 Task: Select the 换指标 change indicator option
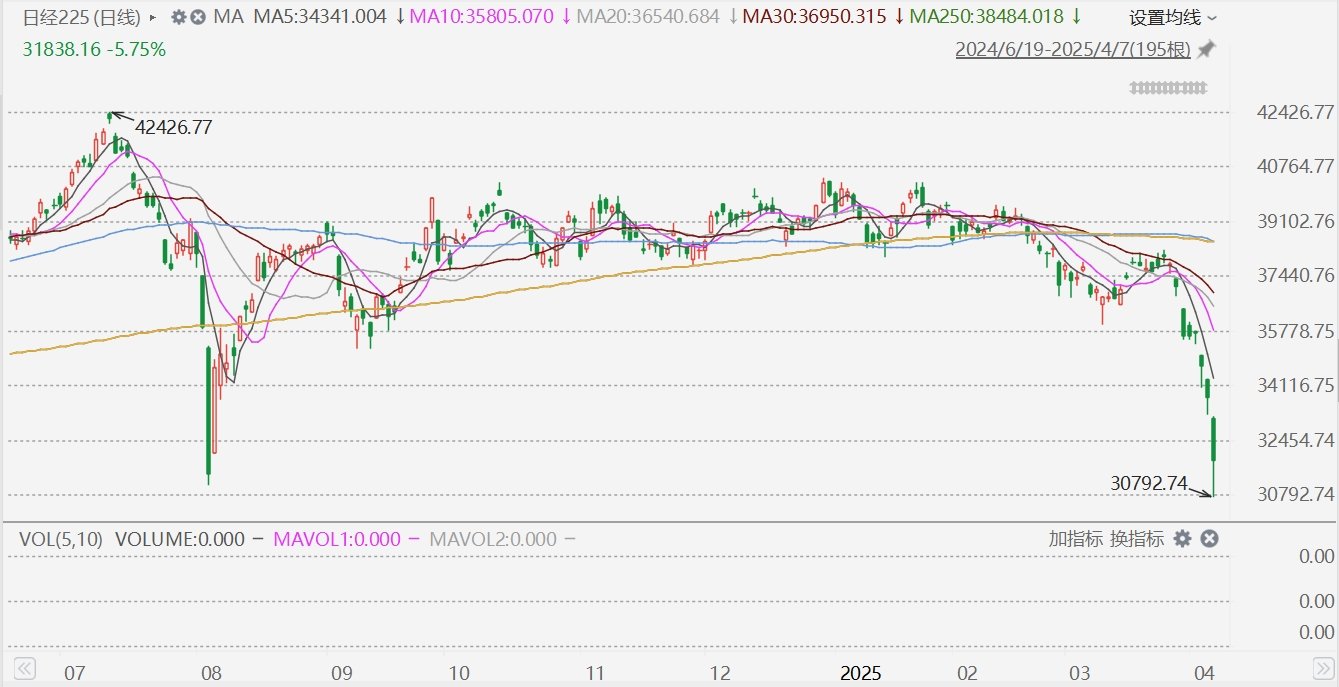[x=1137, y=539]
